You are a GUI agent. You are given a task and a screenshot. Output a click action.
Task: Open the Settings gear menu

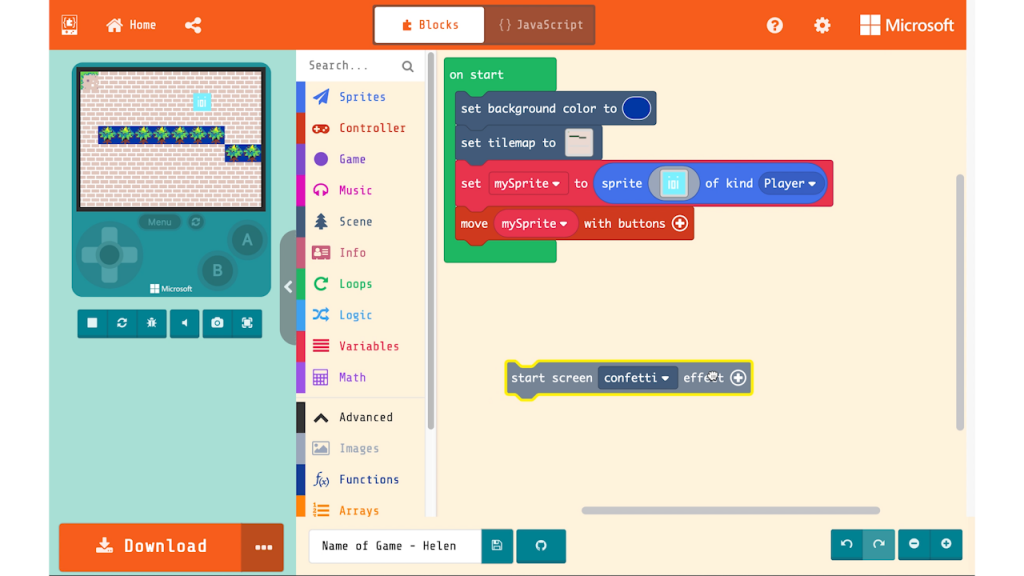(822, 25)
